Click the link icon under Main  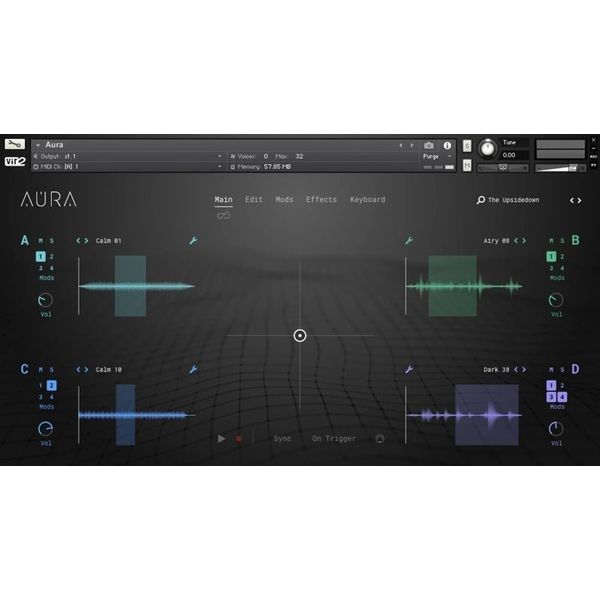[x=223, y=216]
